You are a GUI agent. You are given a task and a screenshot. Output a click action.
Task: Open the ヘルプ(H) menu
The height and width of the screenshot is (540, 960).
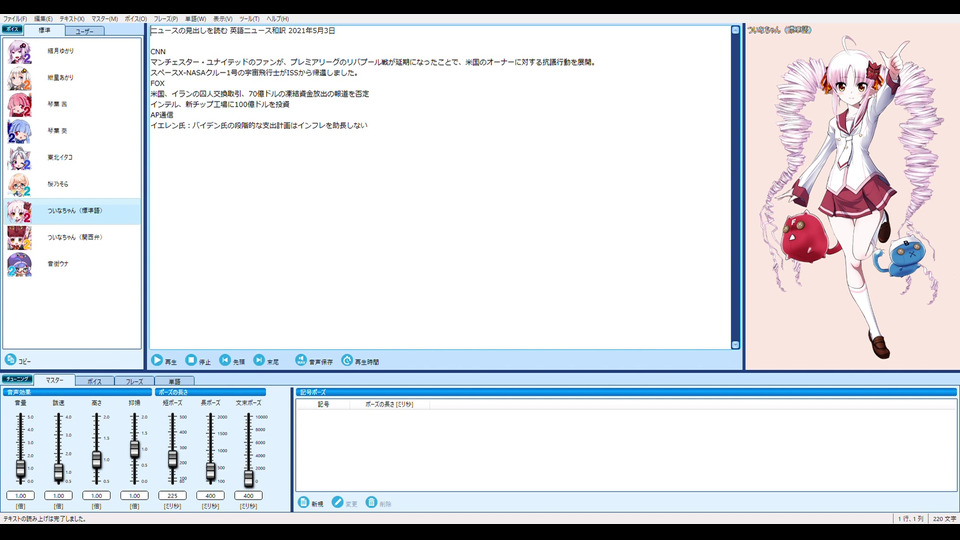point(277,19)
